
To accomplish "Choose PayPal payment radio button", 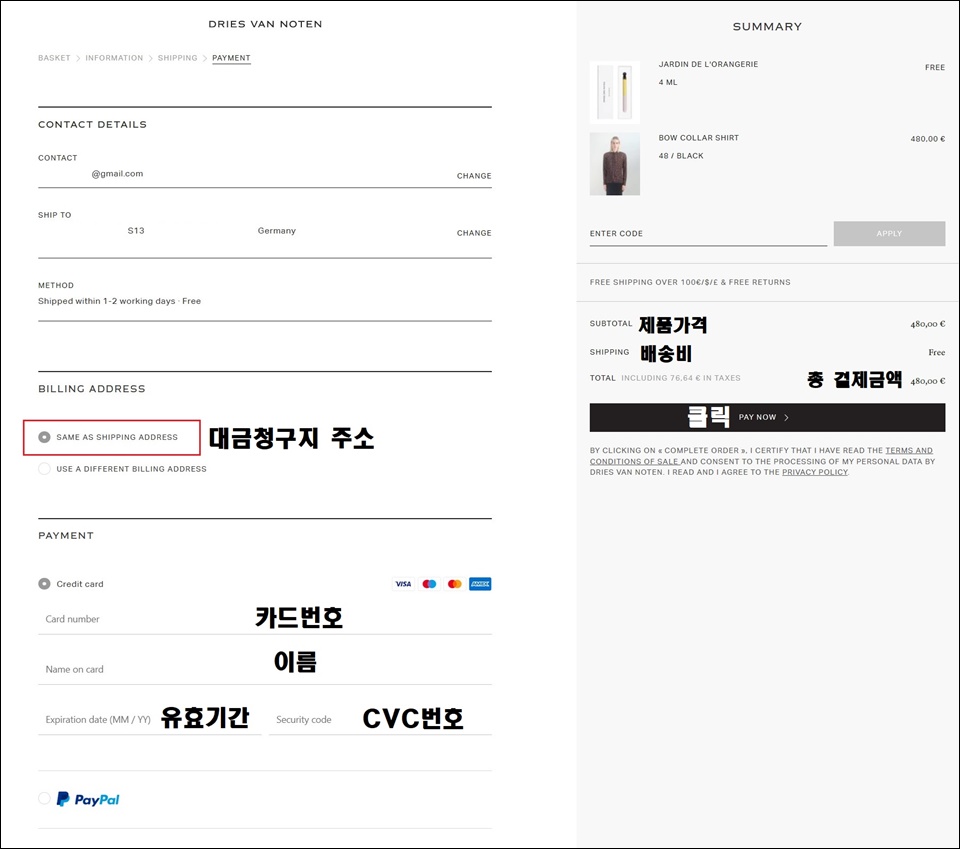I will tap(44, 798).
